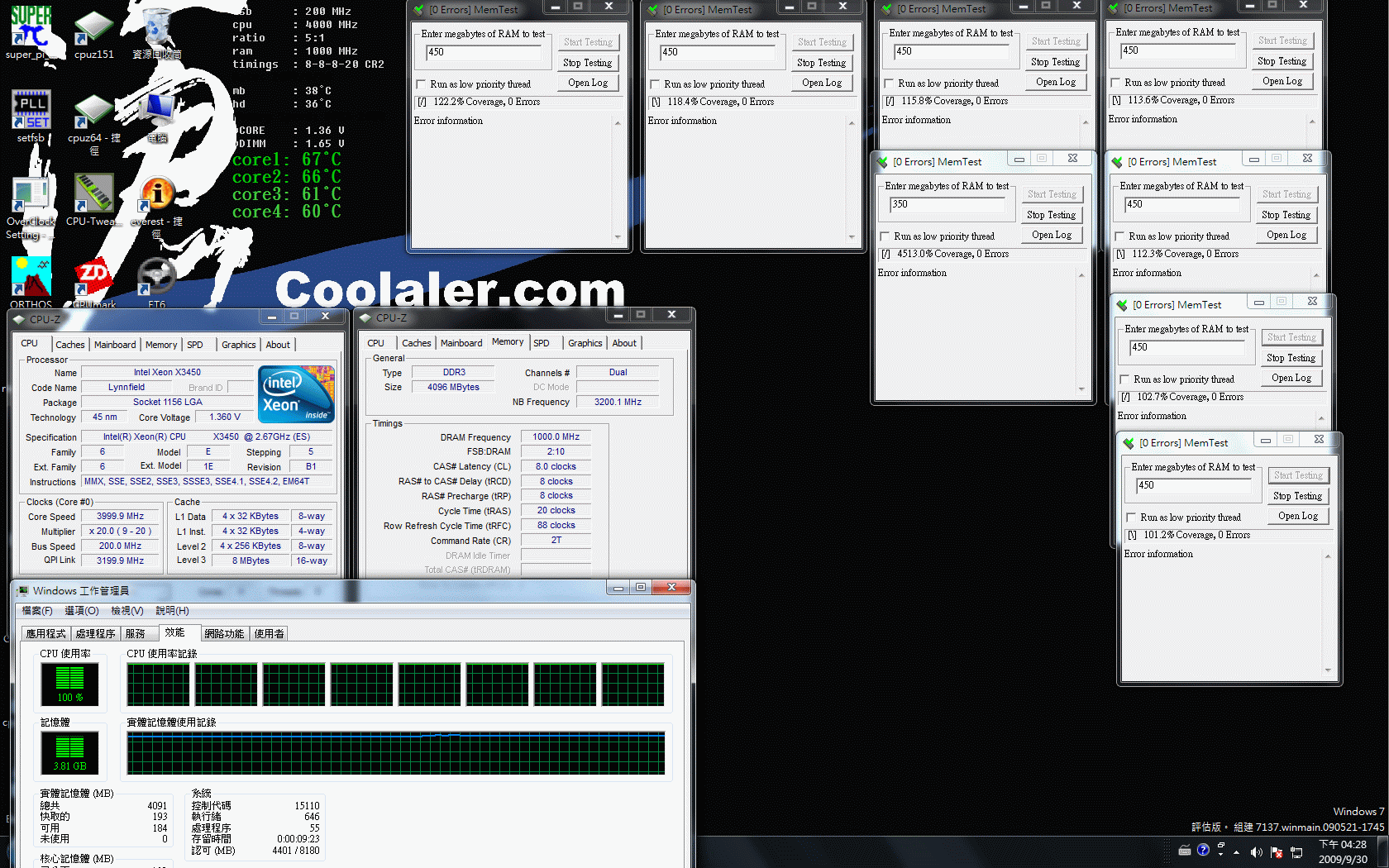This screenshot has width=1389, height=868.
Task: Open the super_pi desktop shortcut
Action: click(x=31, y=31)
